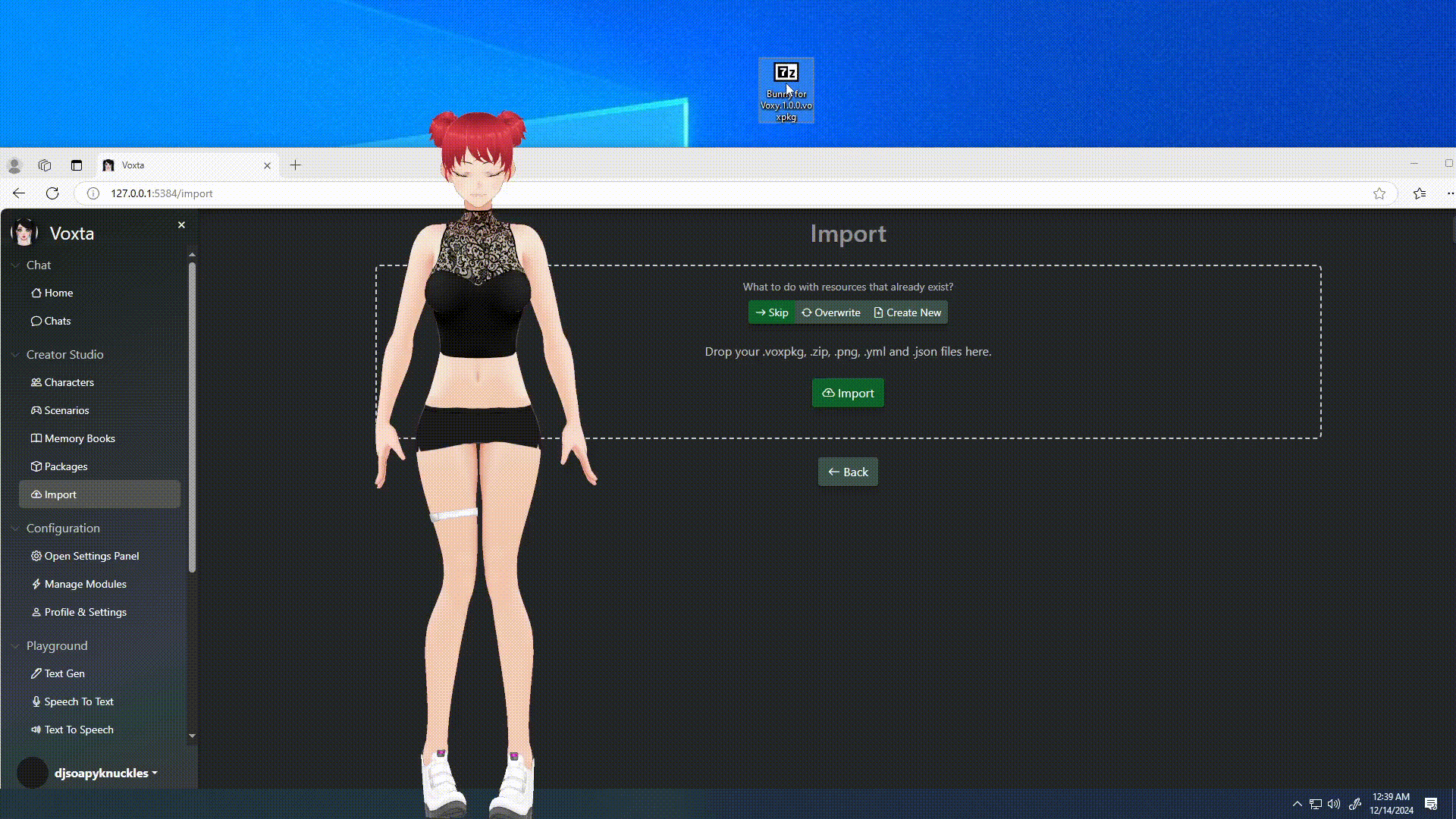Select the Bunny for Voxy voxpkg desktop file
This screenshot has height=819, width=1456.
[x=786, y=90]
